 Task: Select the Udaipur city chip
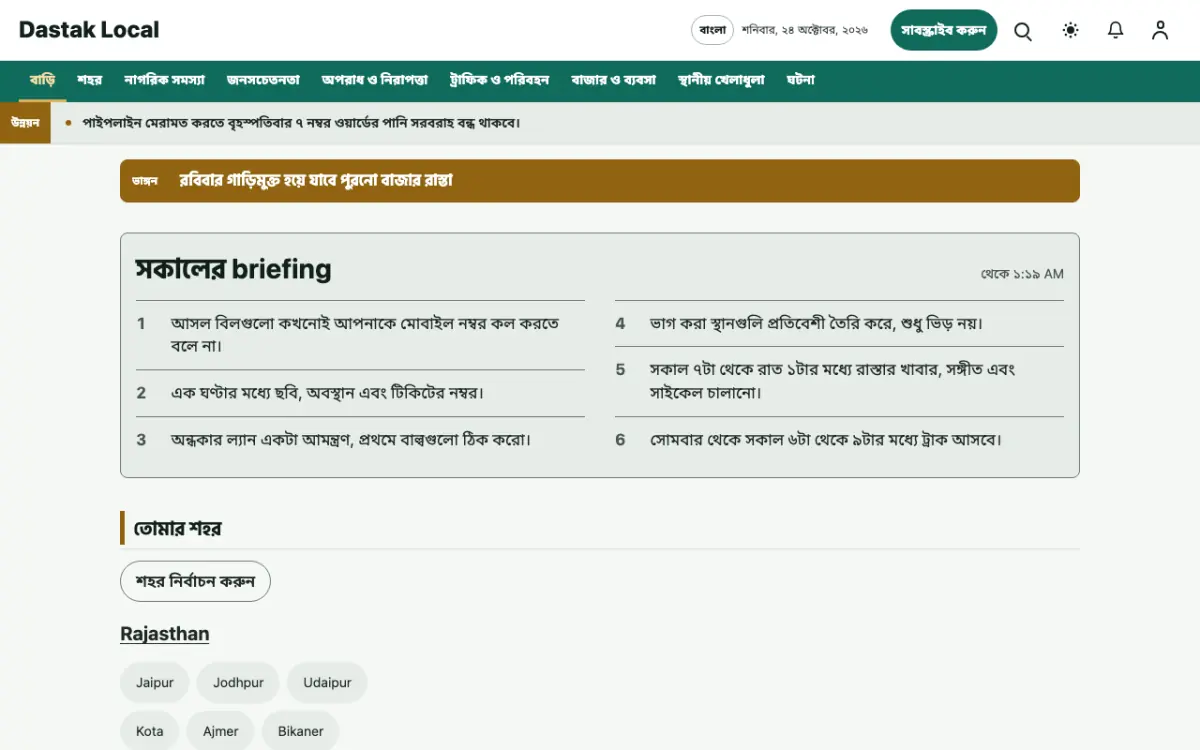tap(327, 683)
